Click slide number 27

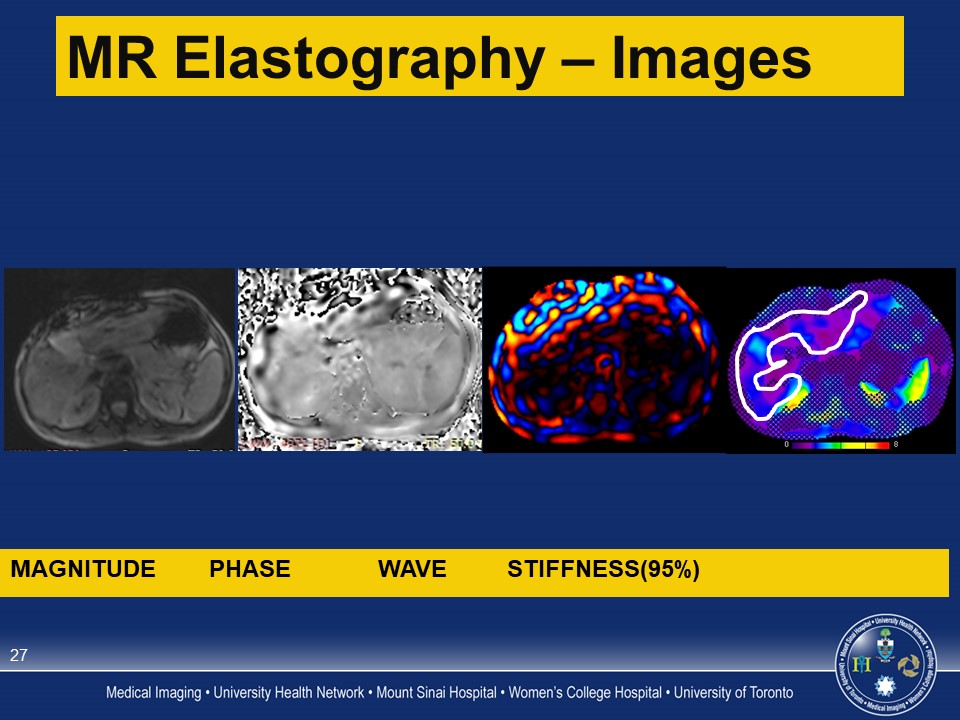click(x=18, y=656)
